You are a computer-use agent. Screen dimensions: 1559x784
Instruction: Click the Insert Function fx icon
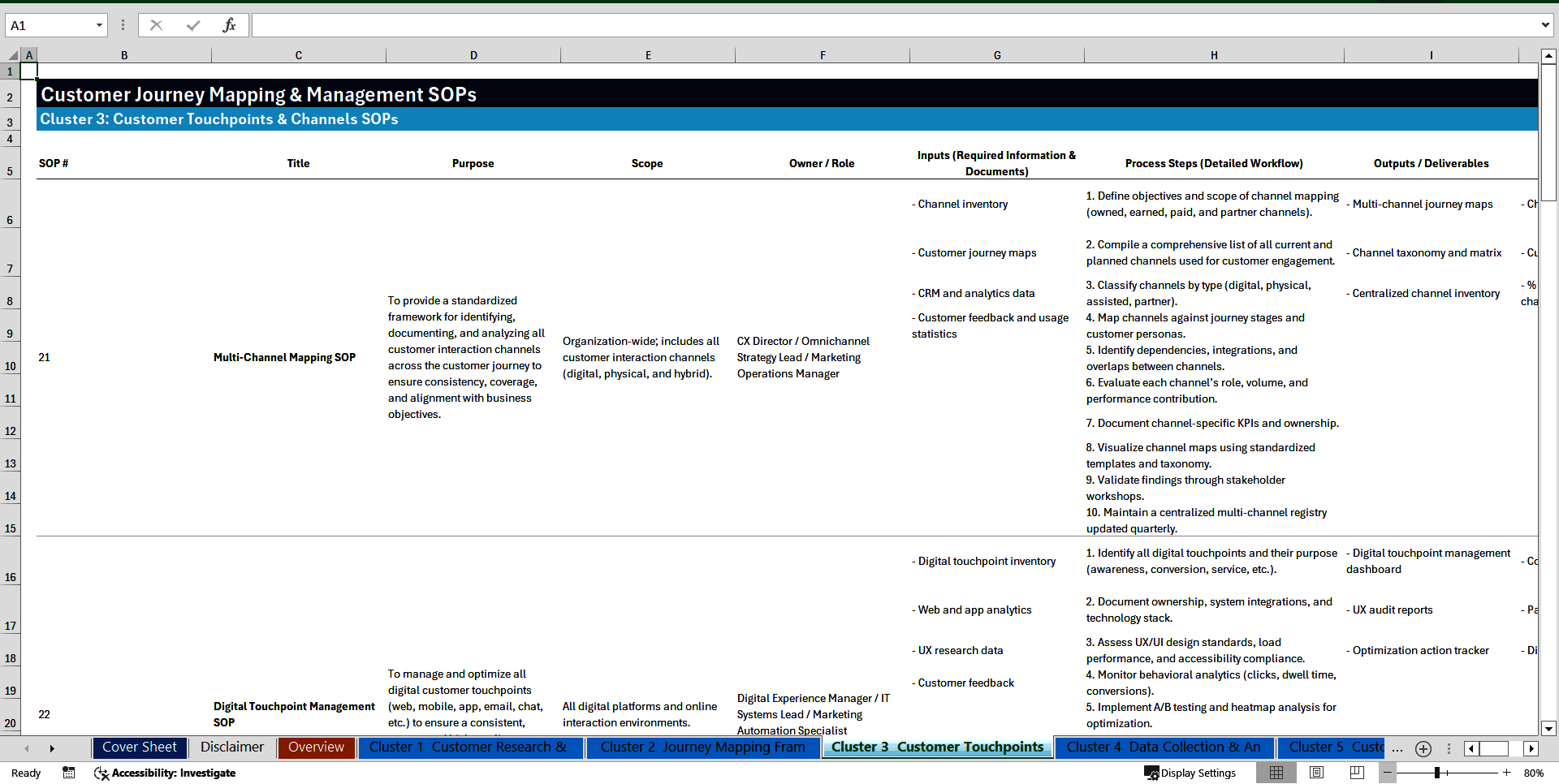pyautogui.click(x=231, y=24)
